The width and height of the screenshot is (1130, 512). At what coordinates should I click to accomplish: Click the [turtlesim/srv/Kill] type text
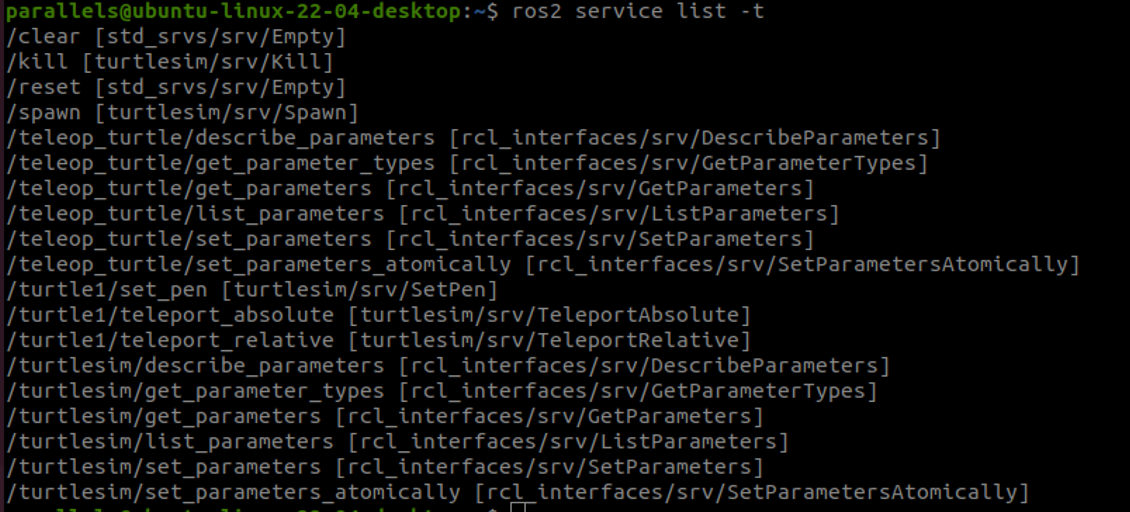coord(208,62)
